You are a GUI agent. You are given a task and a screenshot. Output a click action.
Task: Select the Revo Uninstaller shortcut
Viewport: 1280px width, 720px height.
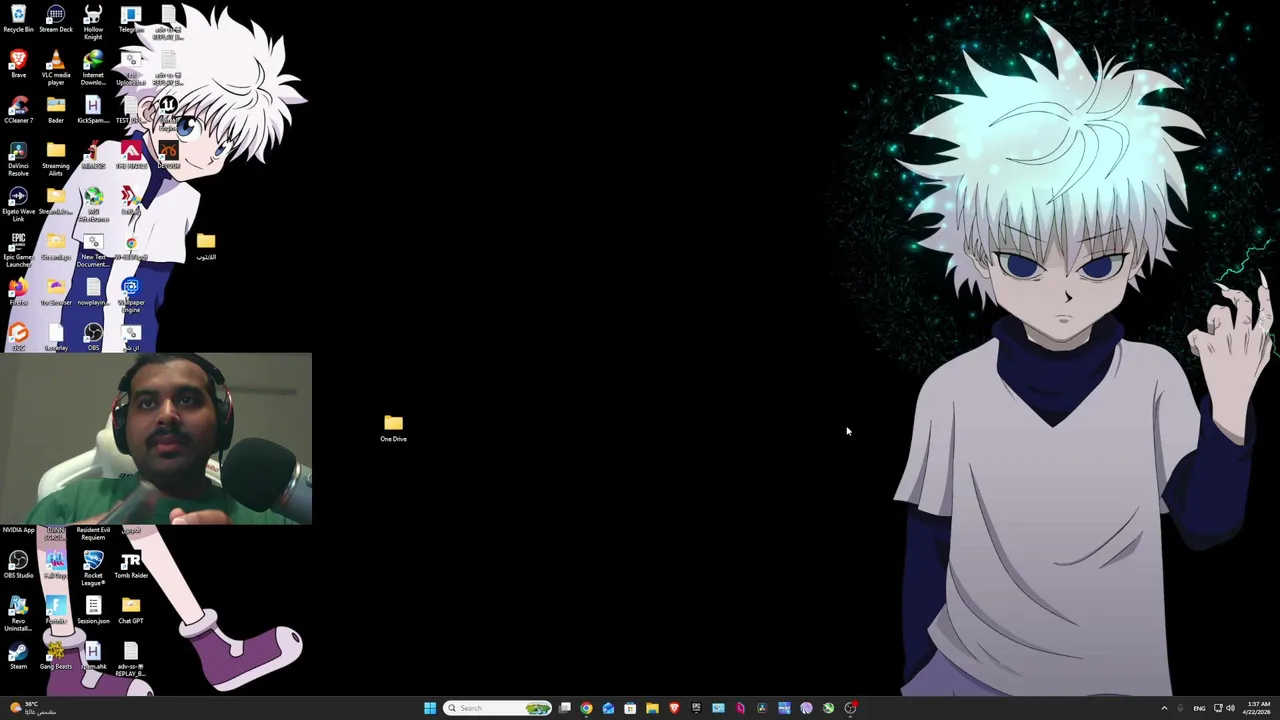click(18, 613)
